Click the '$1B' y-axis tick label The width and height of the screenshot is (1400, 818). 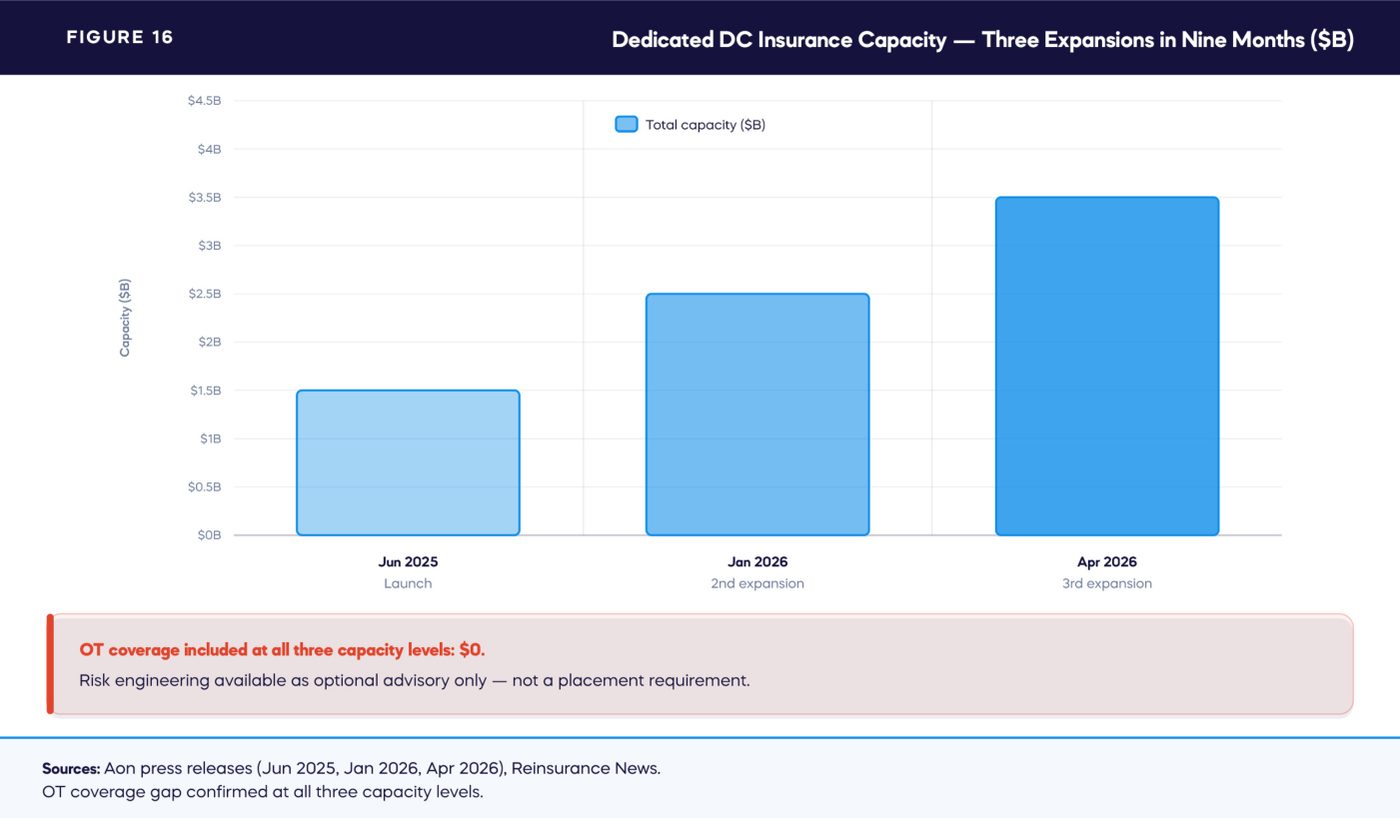tap(210, 438)
